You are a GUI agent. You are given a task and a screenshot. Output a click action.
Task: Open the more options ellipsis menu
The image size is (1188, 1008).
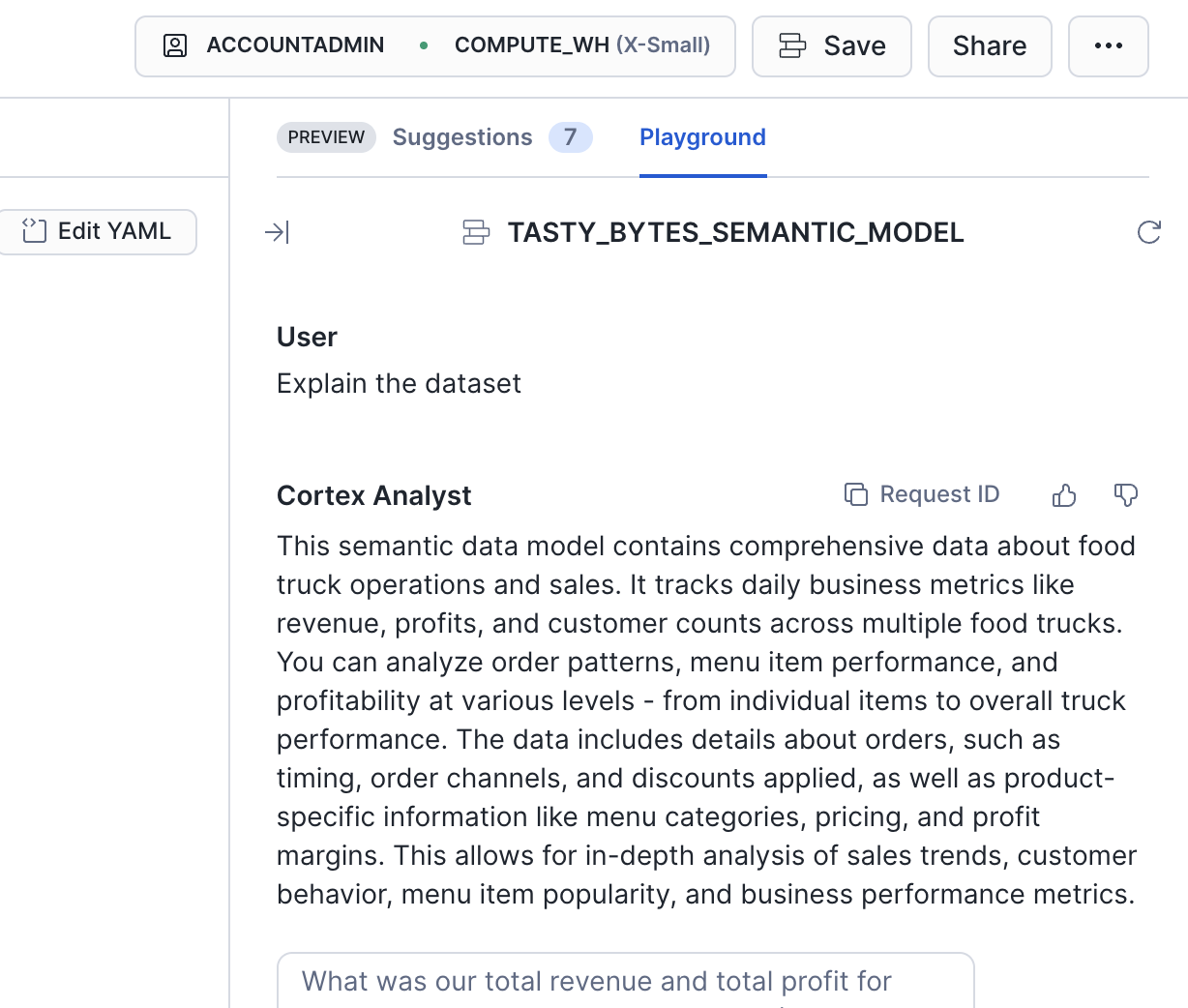1108,45
